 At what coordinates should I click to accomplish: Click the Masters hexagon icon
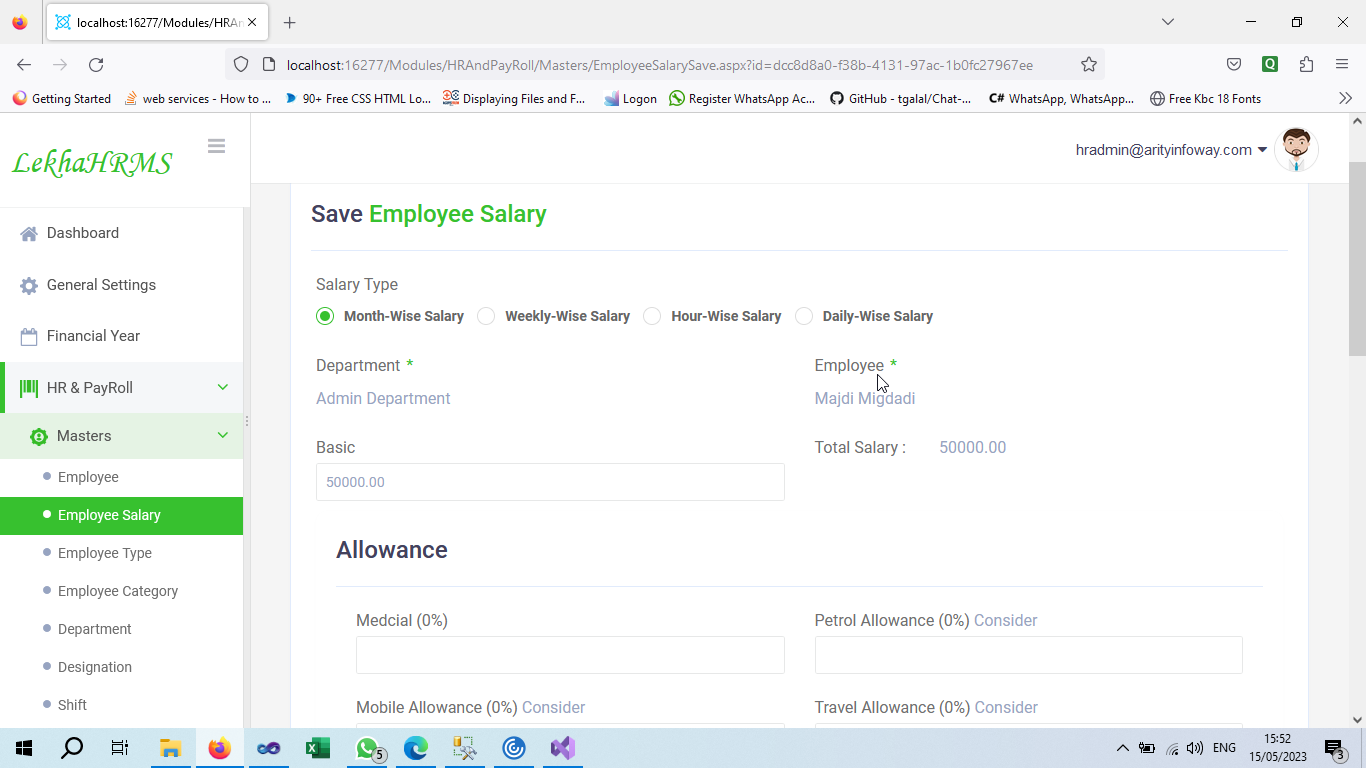[39, 436]
